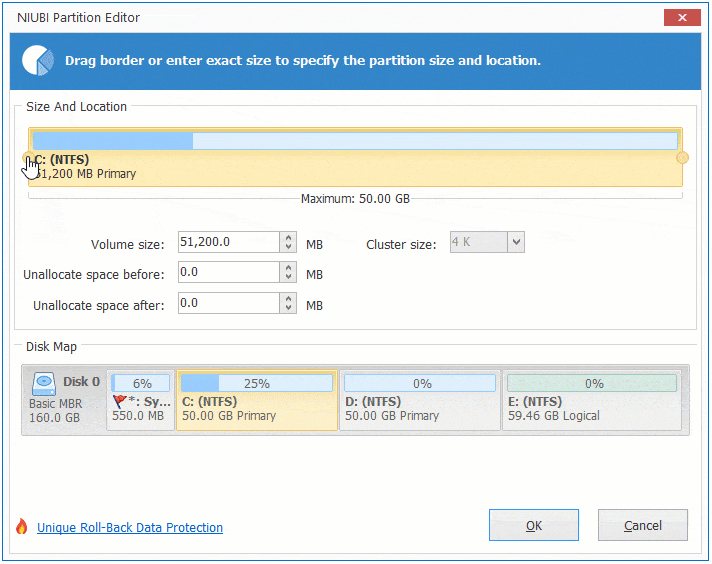
Task: Click the flame icon beside Roll-Back link
Action: tap(22, 527)
